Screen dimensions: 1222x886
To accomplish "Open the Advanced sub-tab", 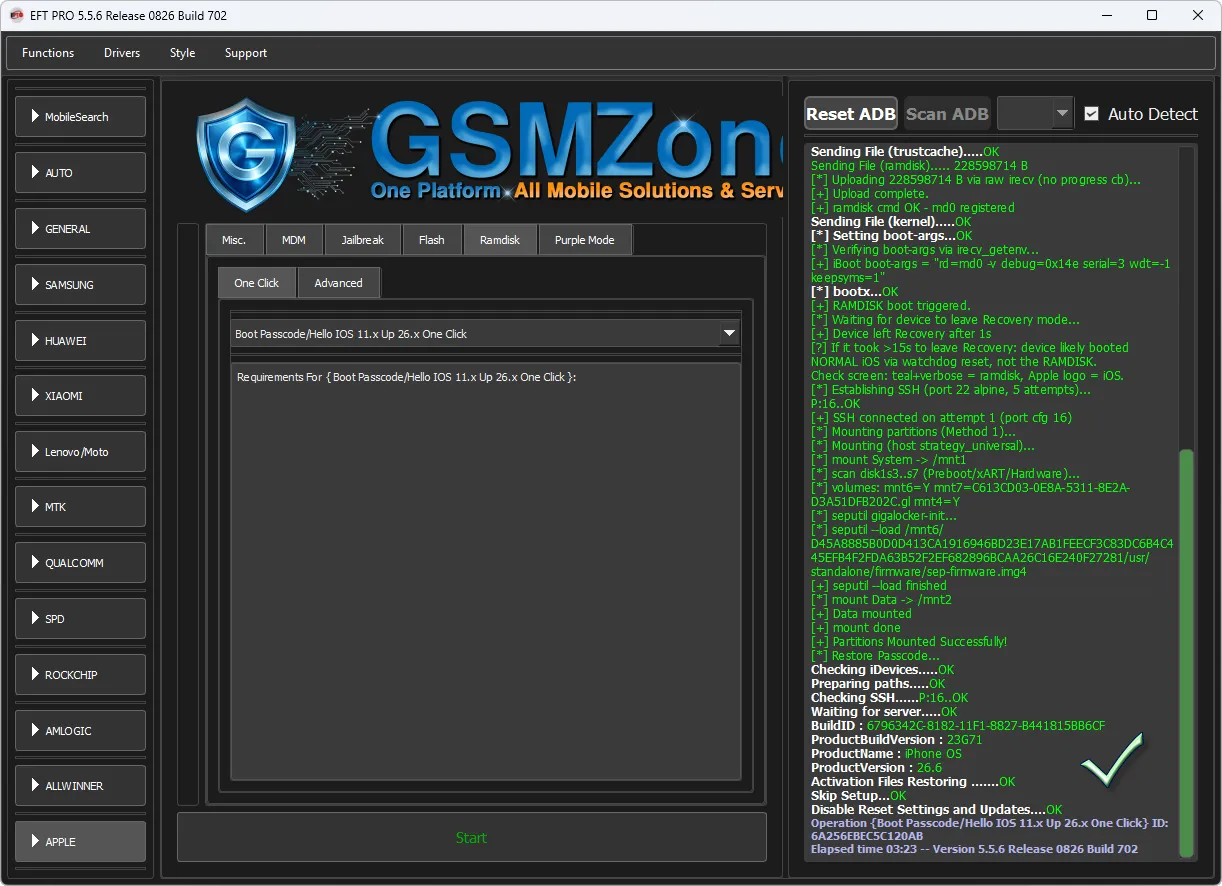I will pos(339,283).
